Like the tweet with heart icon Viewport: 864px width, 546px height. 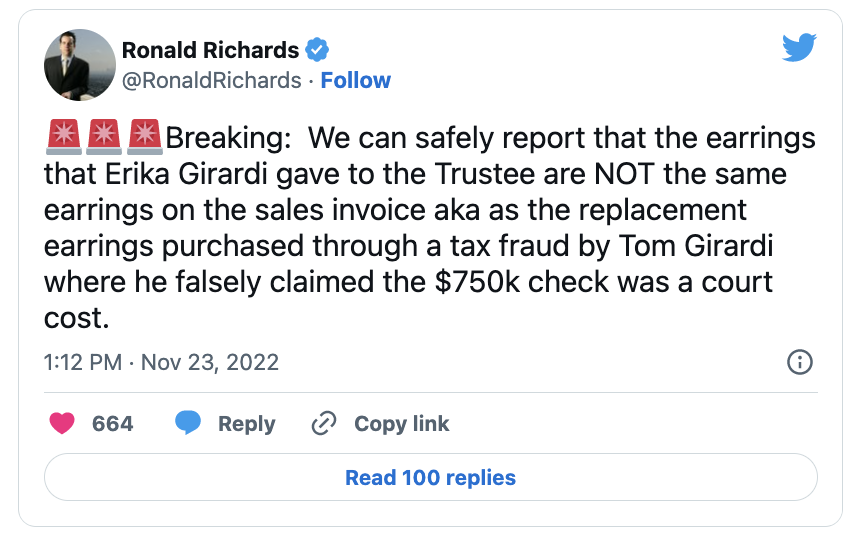coord(62,423)
